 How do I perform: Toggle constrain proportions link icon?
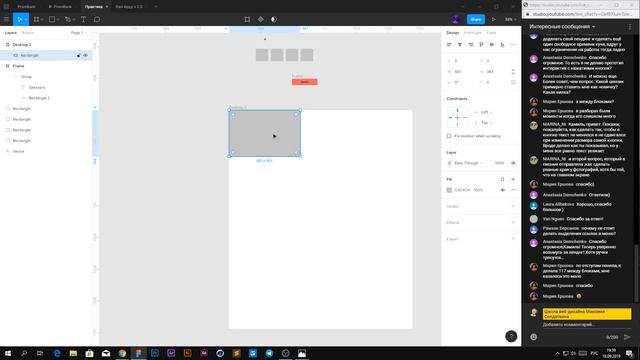coord(513,71)
